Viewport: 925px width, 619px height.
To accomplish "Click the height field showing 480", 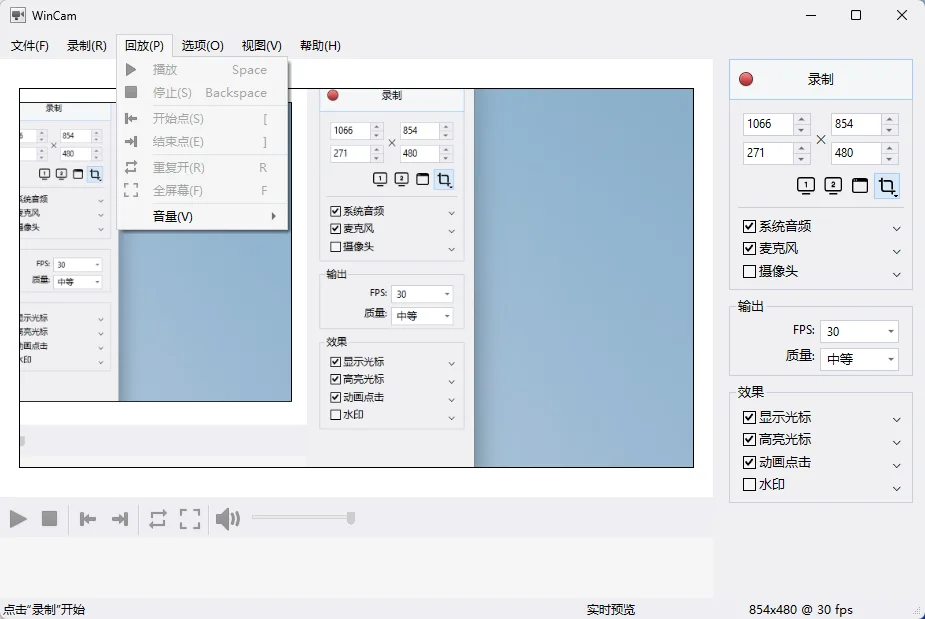I will click(x=856, y=153).
